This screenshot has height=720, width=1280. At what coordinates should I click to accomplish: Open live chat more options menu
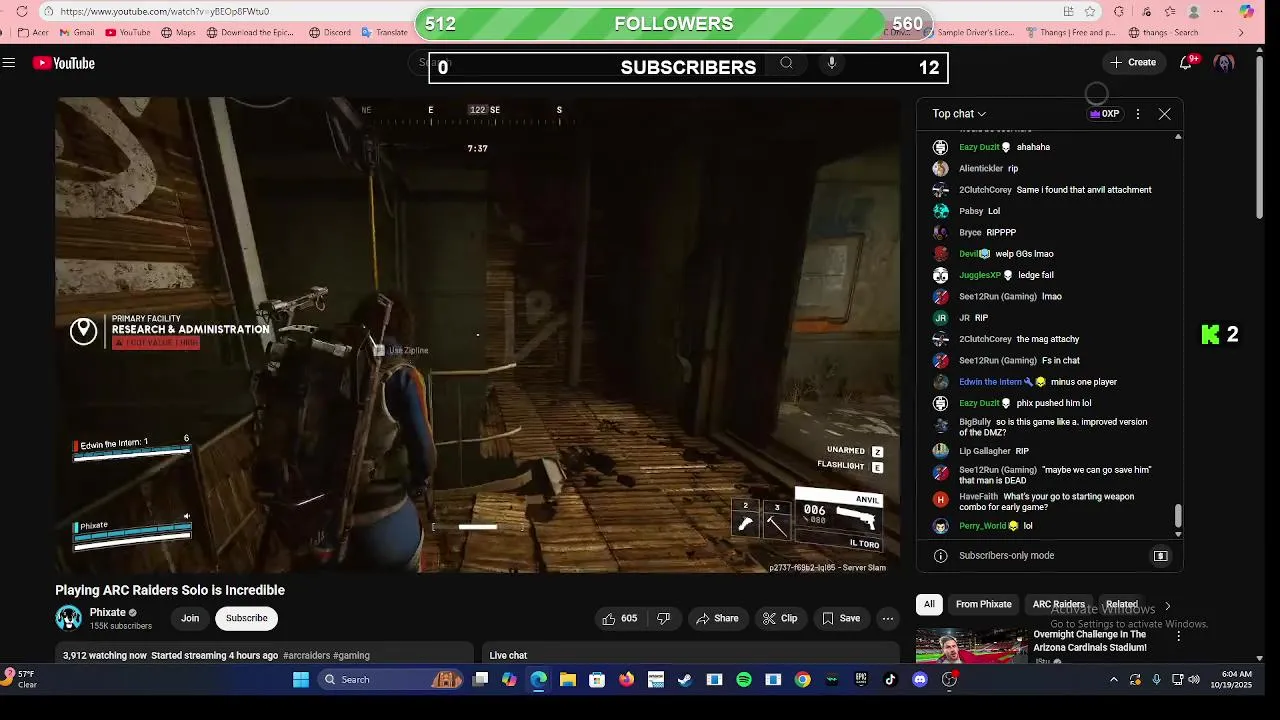click(x=1138, y=114)
